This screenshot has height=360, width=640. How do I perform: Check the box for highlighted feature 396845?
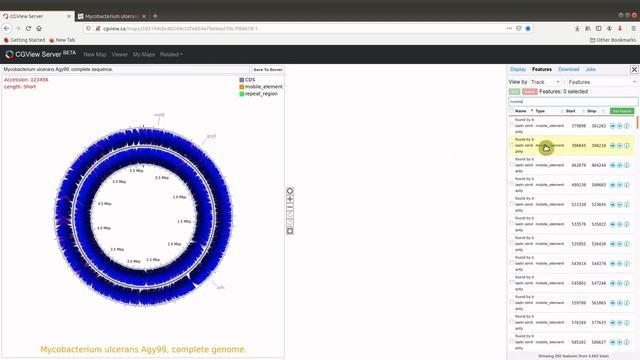(x=511, y=145)
